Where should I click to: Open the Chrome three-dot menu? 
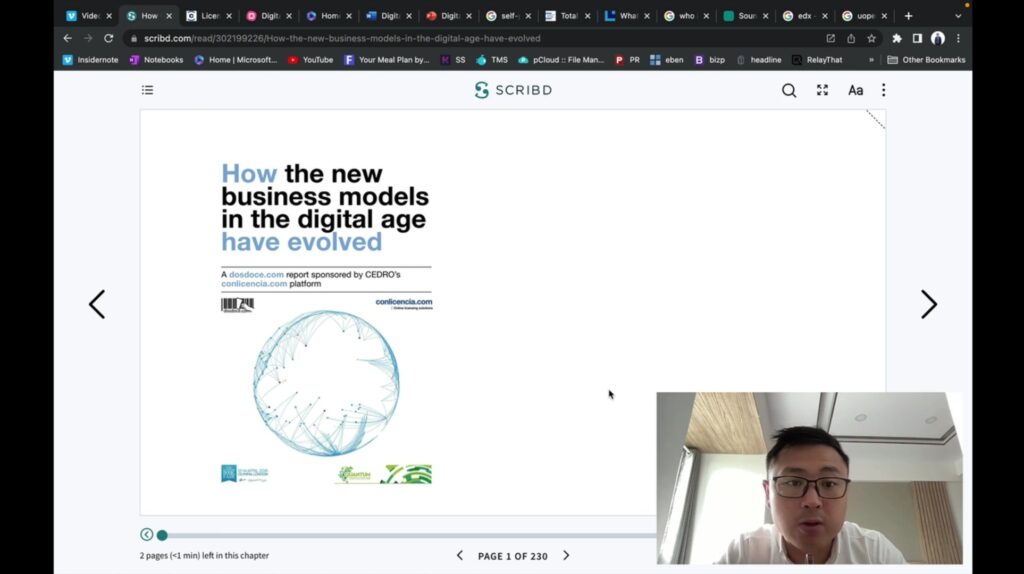[x=958, y=39]
